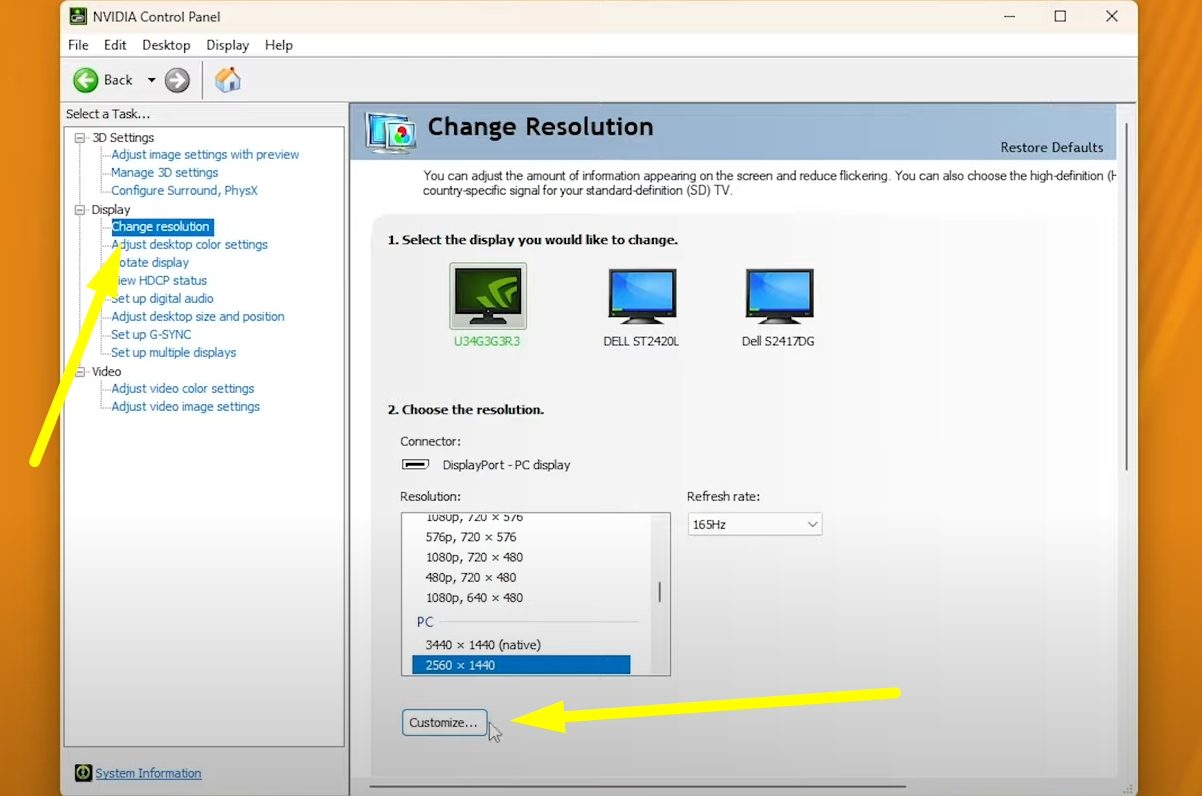Click the Forward arrow toolbar icon

tap(177, 80)
